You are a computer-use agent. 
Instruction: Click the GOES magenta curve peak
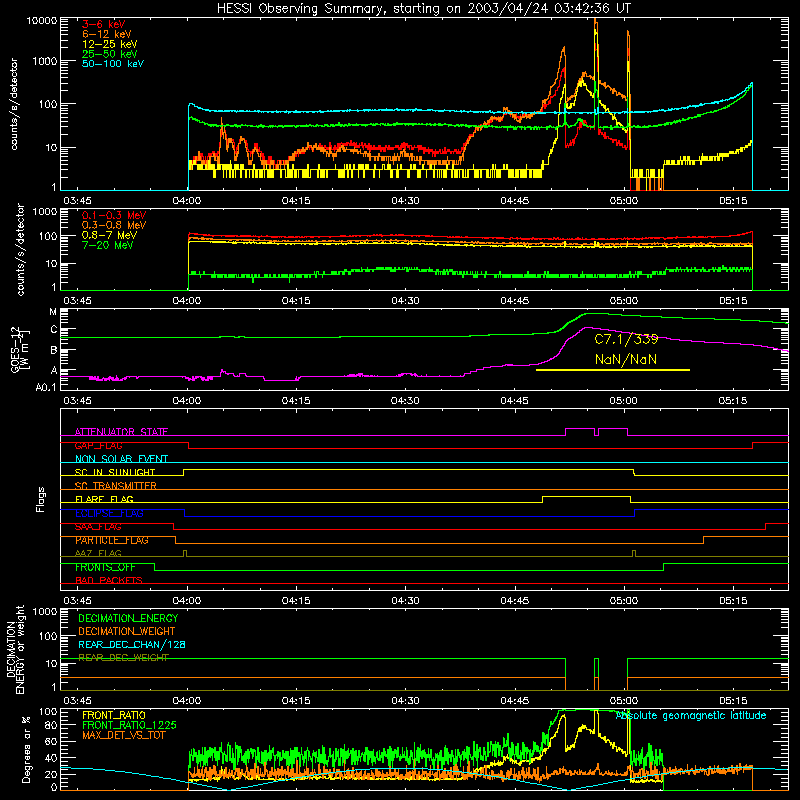click(x=588, y=328)
